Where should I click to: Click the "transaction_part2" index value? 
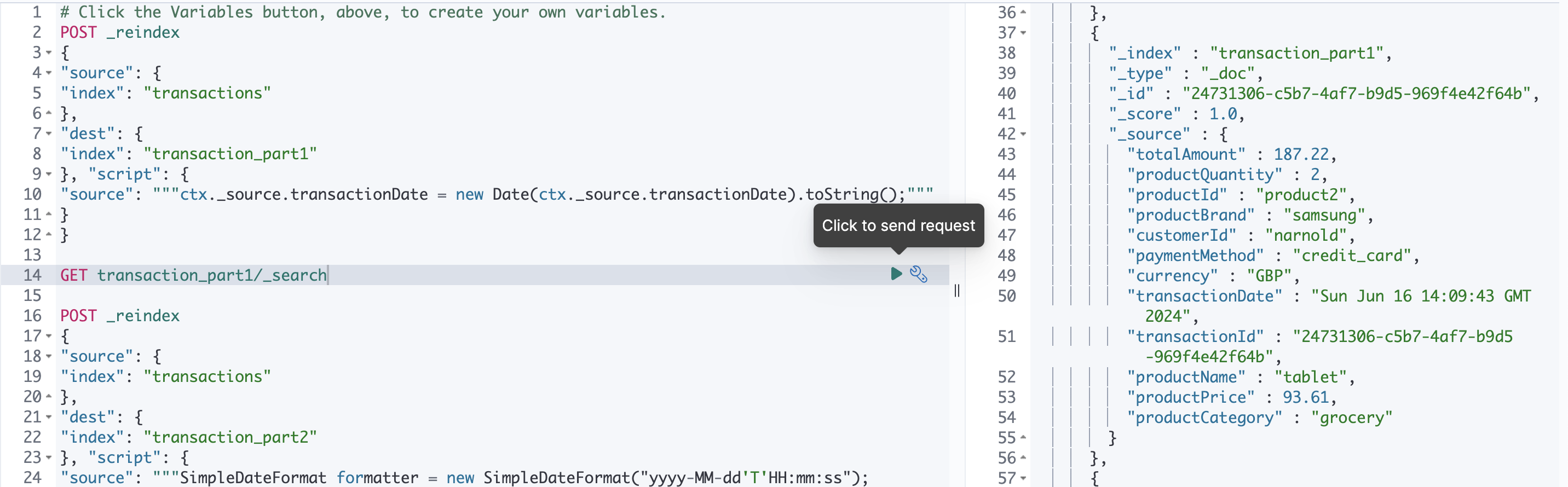pos(230,437)
